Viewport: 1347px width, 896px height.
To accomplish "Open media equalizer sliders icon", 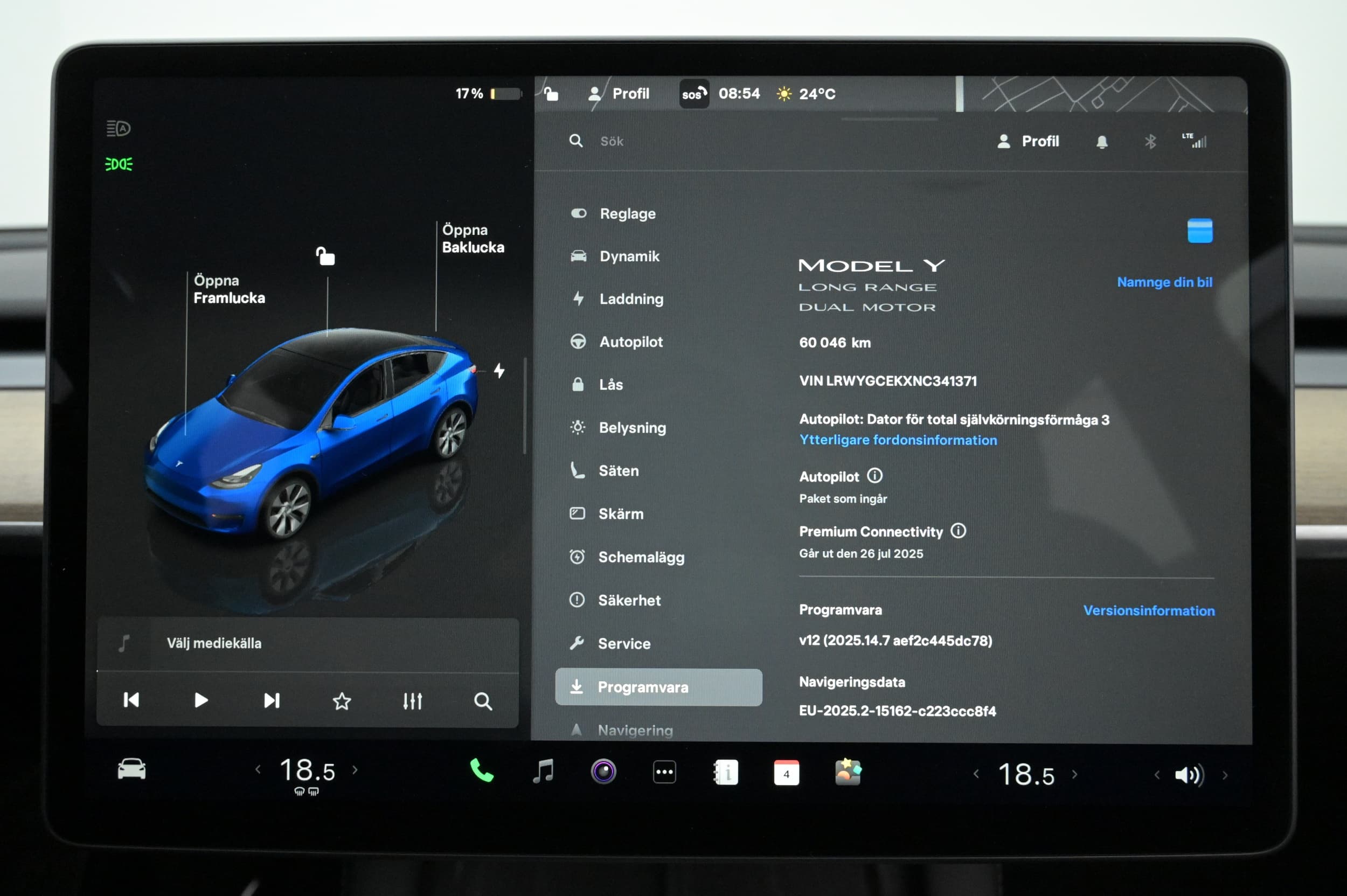I will pyautogui.click(x=412, y=701).
